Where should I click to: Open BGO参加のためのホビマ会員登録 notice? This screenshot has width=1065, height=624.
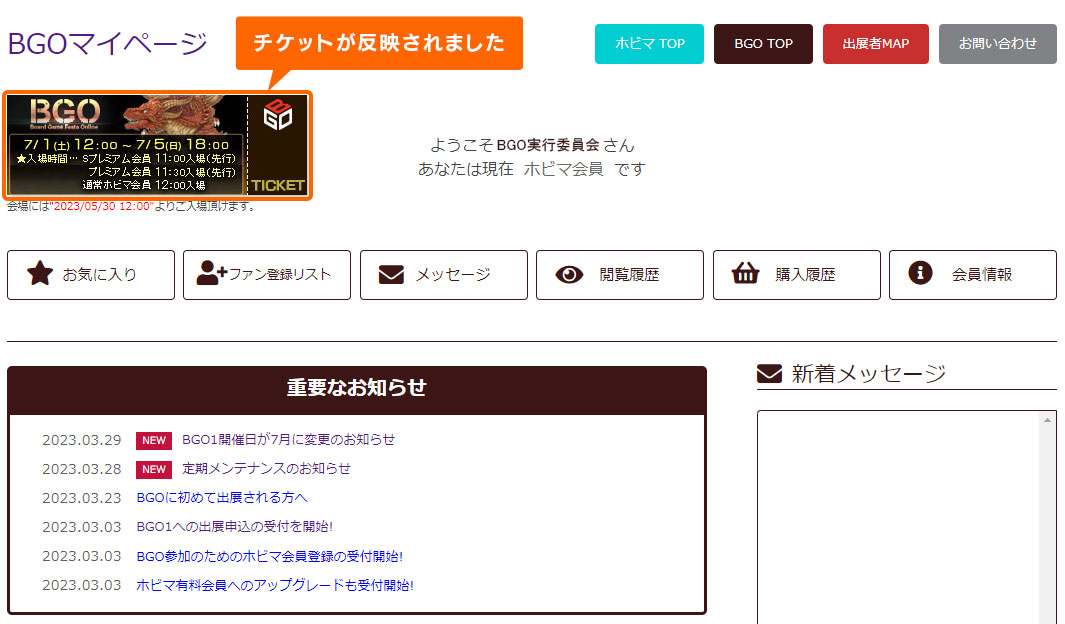tap(270, 556)
